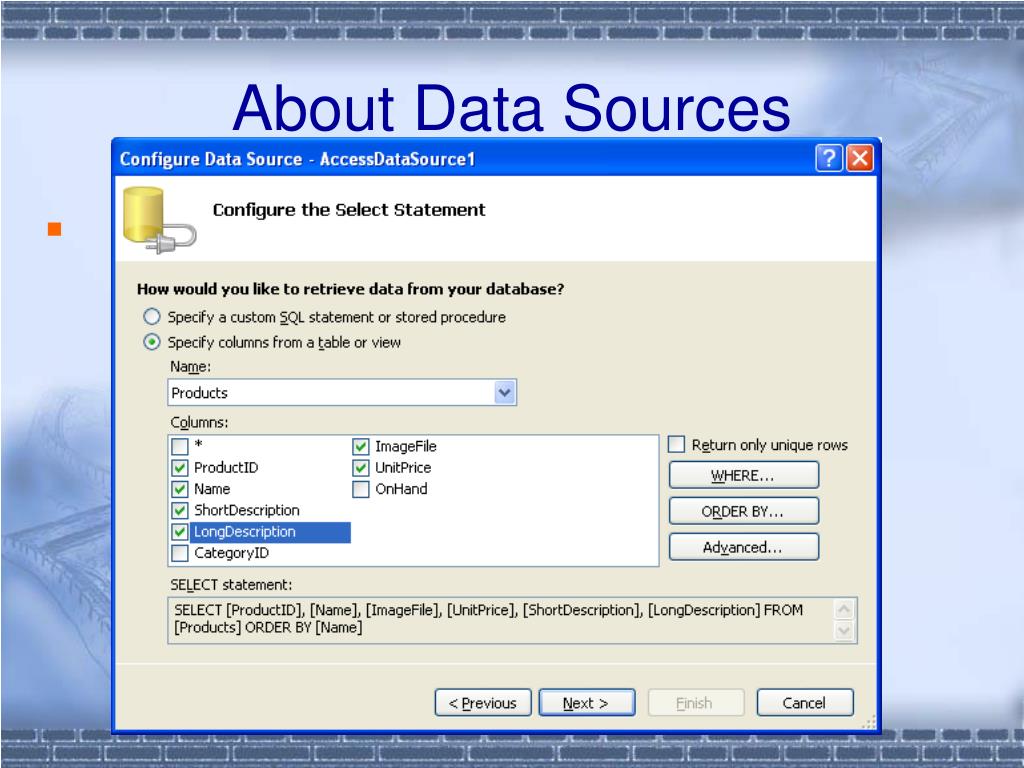Uncheck the Name column checkbox

[180, 489]
